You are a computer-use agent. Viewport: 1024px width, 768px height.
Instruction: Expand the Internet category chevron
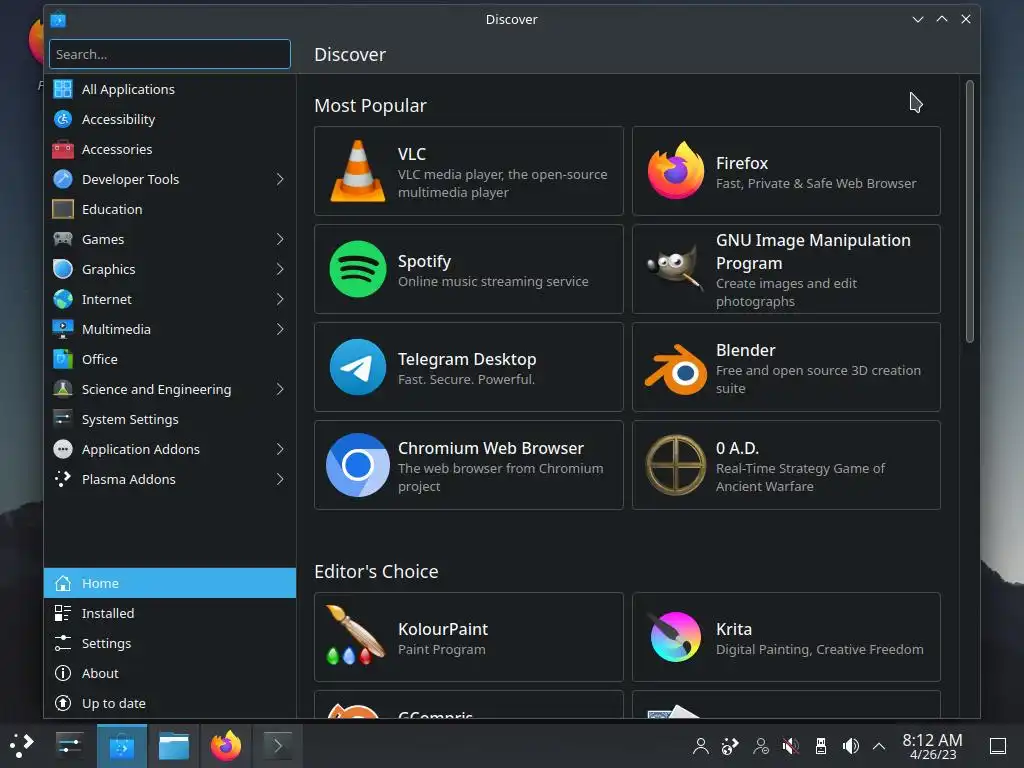(x=280, y=299)
